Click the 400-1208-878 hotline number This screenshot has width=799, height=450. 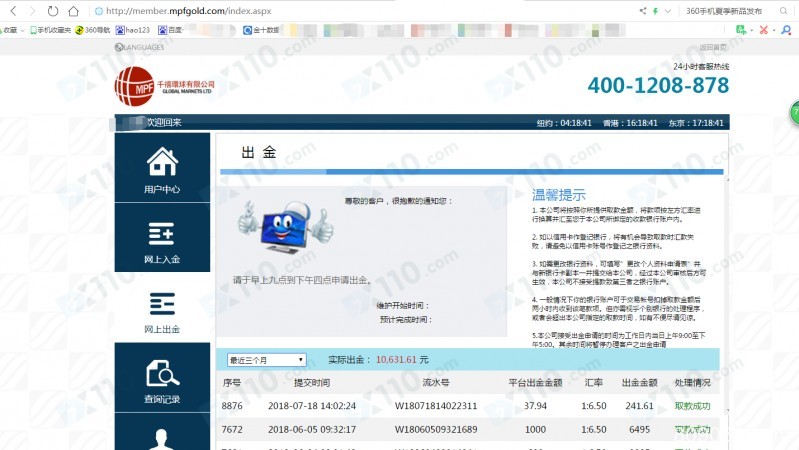click(x=658, y=85)
